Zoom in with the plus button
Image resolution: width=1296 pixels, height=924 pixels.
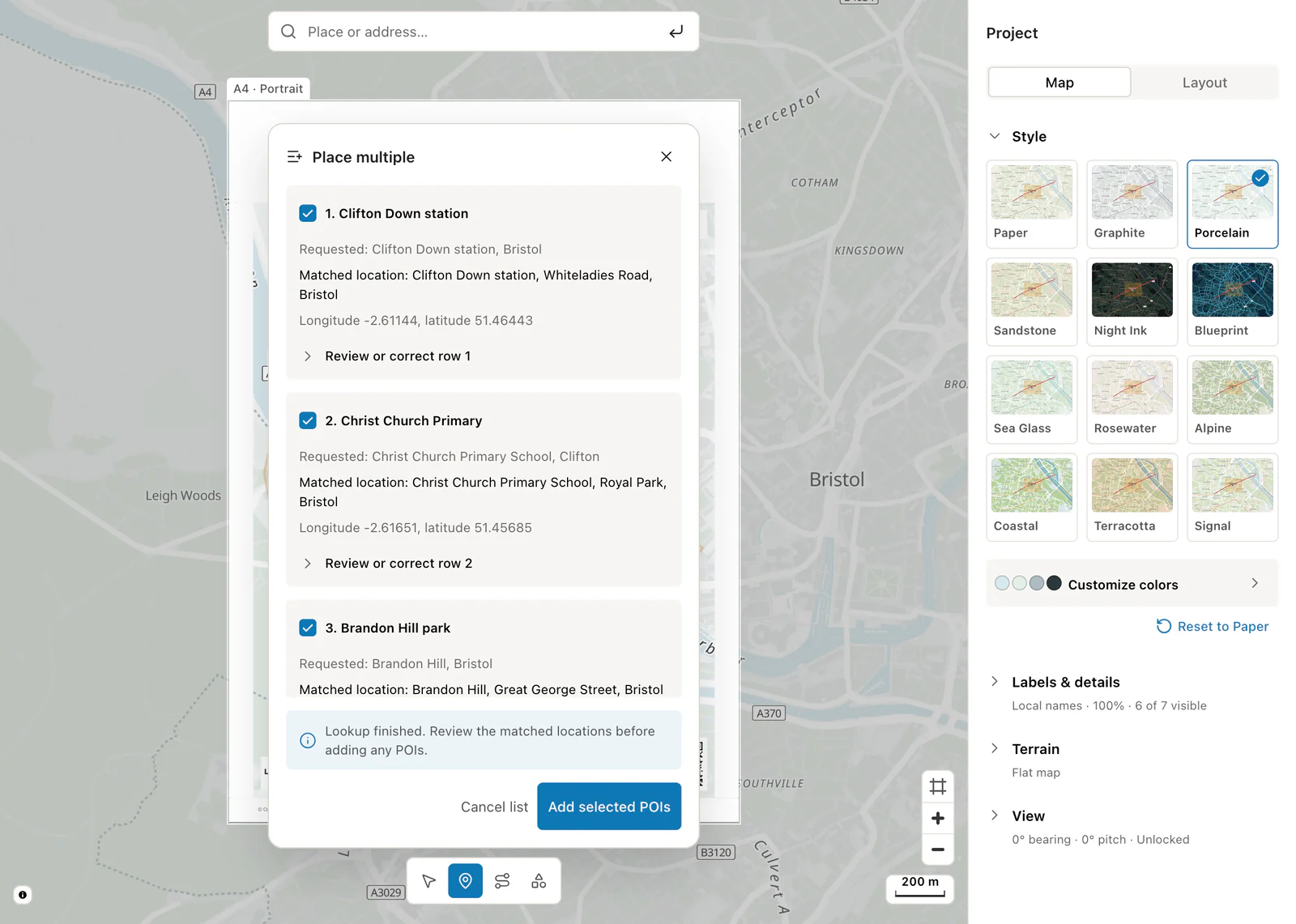(x=938, y=818)
